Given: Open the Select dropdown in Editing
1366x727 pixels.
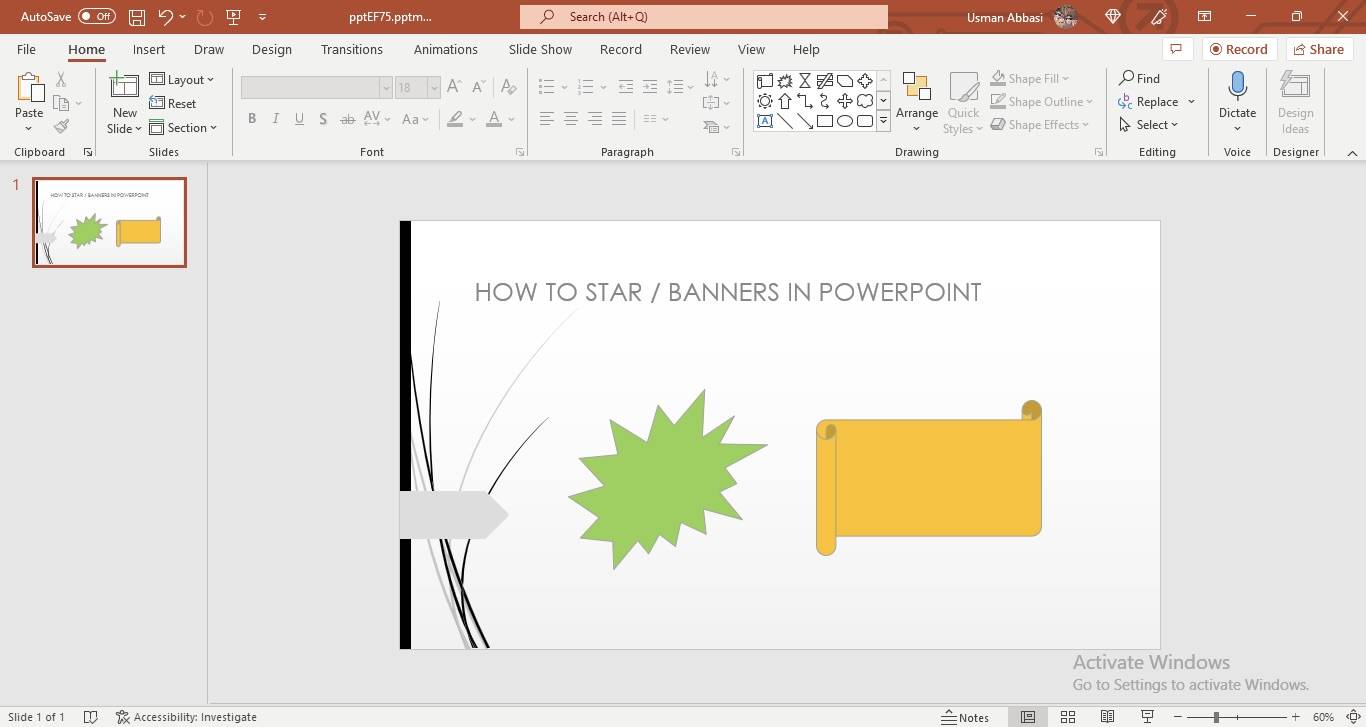Looking at the screenshot, I should pos(1149,125).
